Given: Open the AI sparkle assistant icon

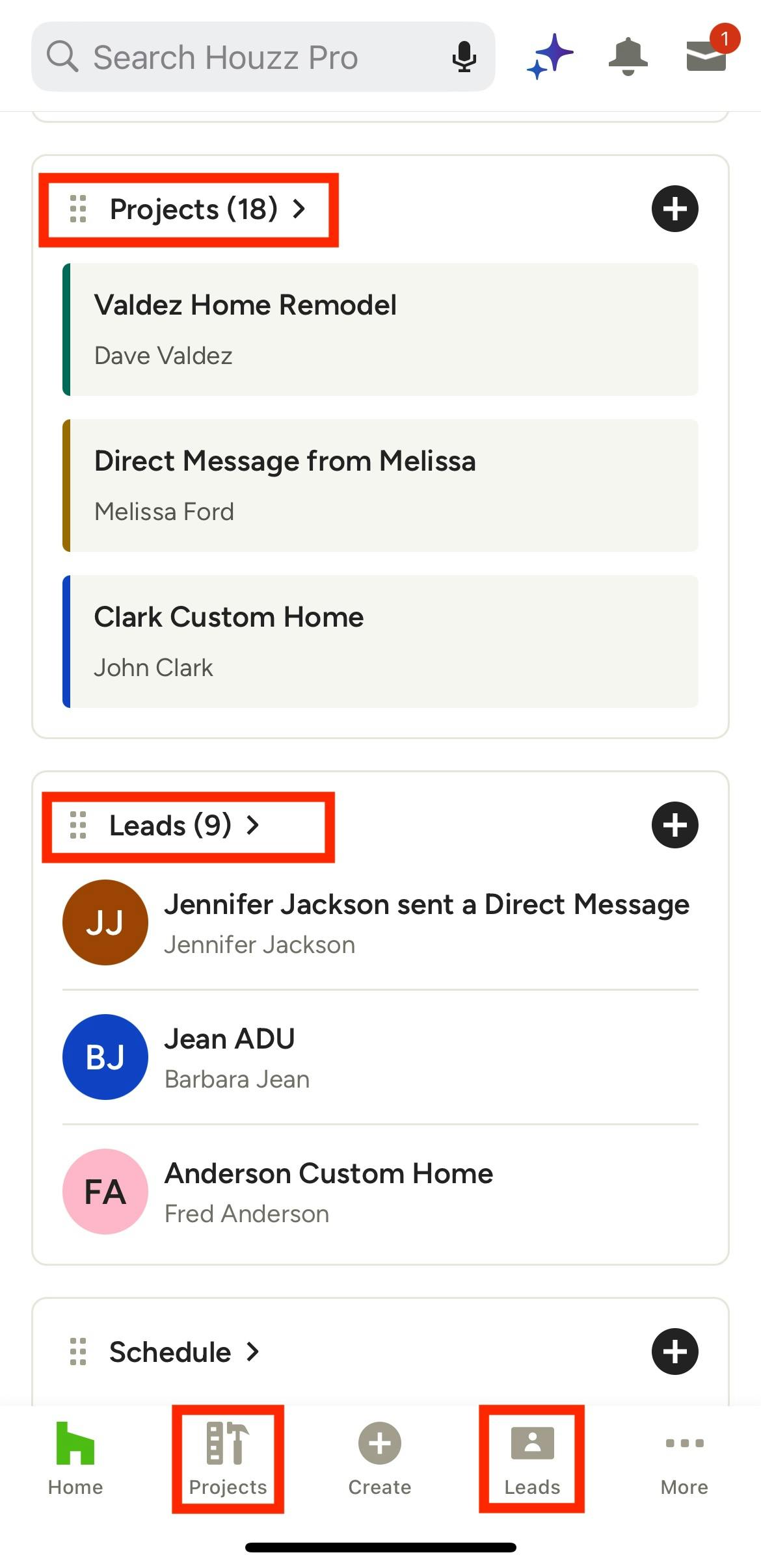Looking at the screenshot, I should (x=550, y=56).
